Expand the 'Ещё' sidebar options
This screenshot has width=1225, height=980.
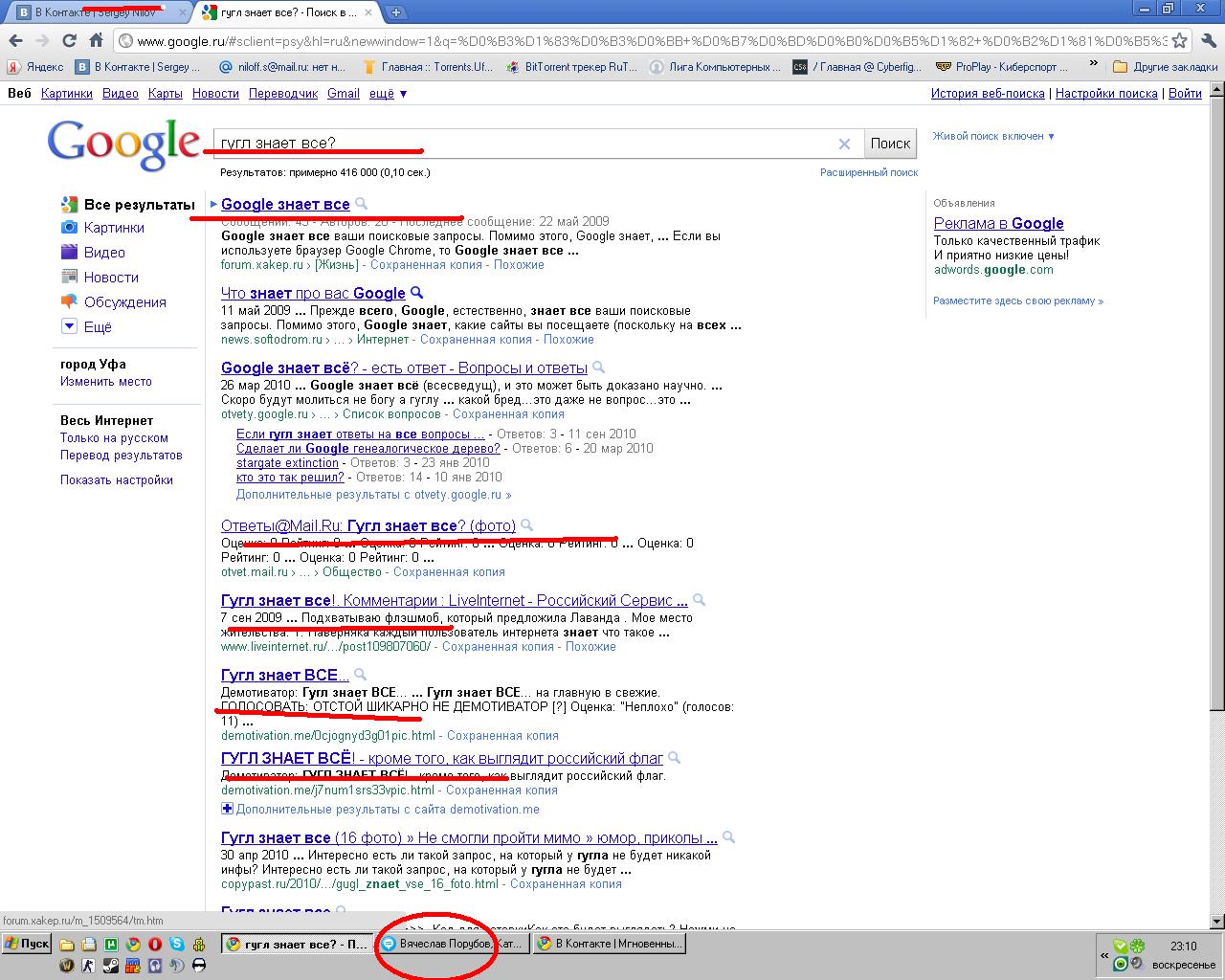pyautogui.click(x=86, y=326)
